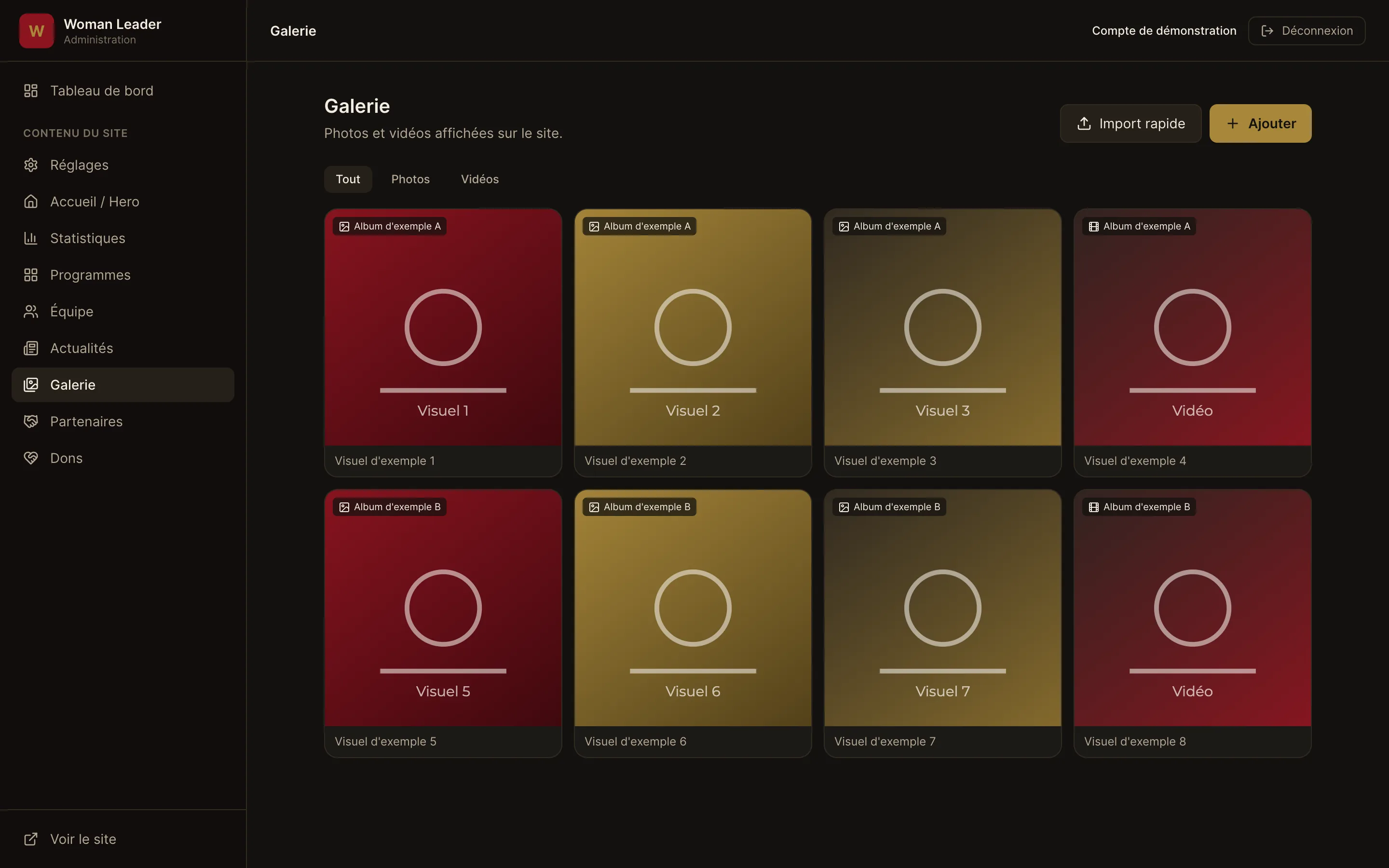Open Statistiques from the sidebar menu

tap(123, 238)
